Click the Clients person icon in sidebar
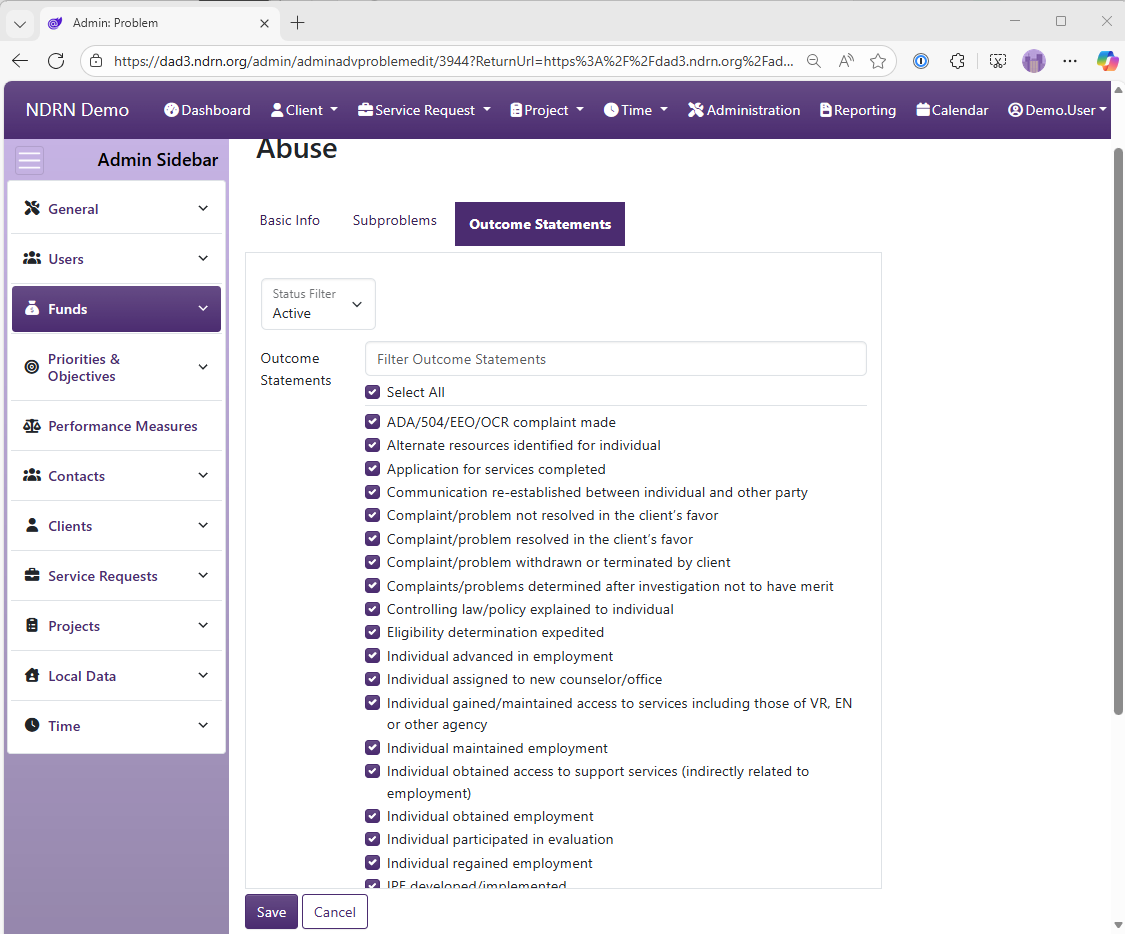This screenshot has width=1125, height=934. point(32,525)
